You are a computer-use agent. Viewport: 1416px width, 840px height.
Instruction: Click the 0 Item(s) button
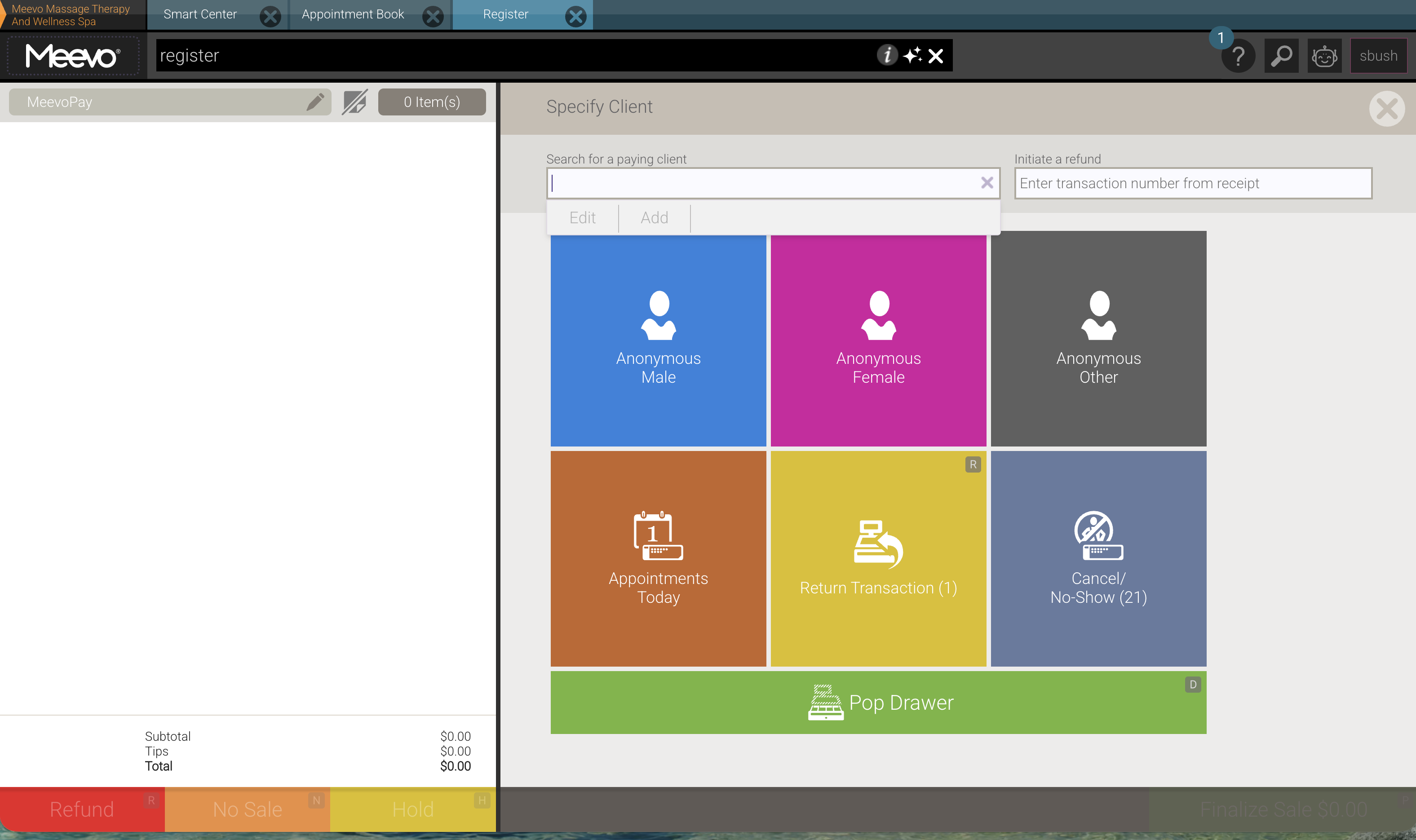coord(432,102)
